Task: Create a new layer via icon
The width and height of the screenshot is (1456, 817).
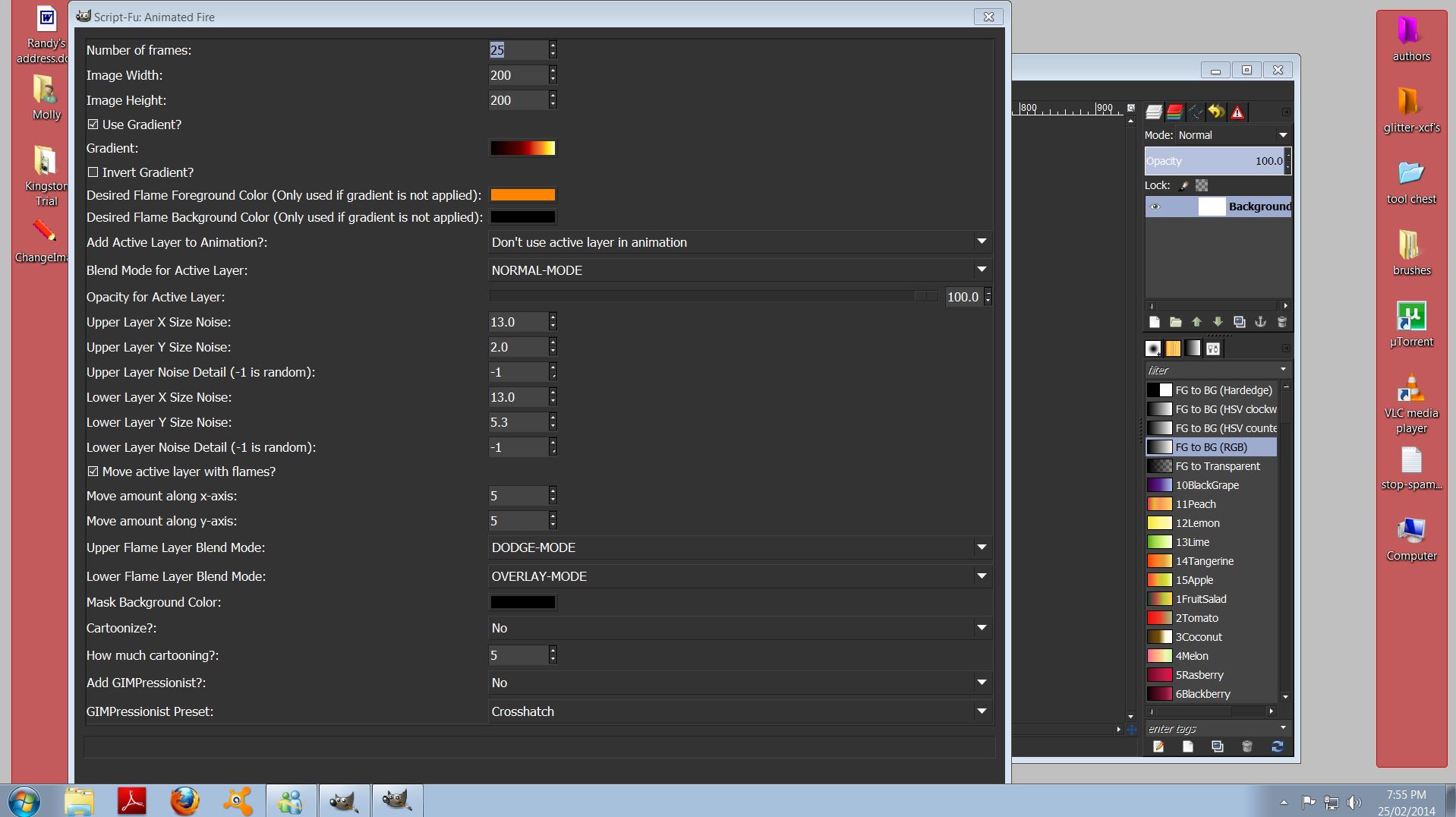Action: 1154,322
